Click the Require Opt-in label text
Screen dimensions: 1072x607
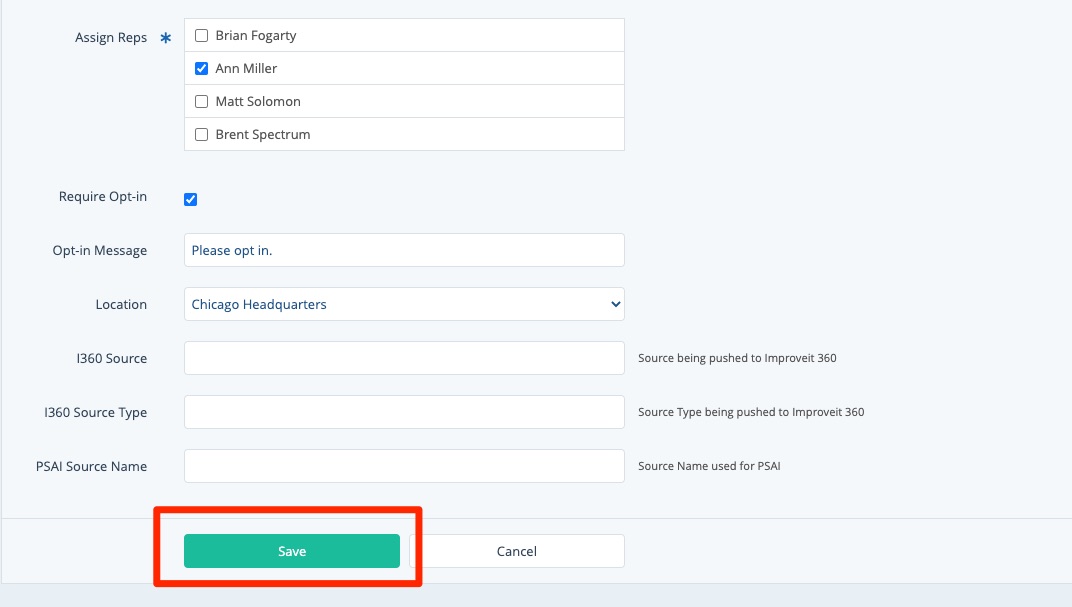(x=103, y=197)
